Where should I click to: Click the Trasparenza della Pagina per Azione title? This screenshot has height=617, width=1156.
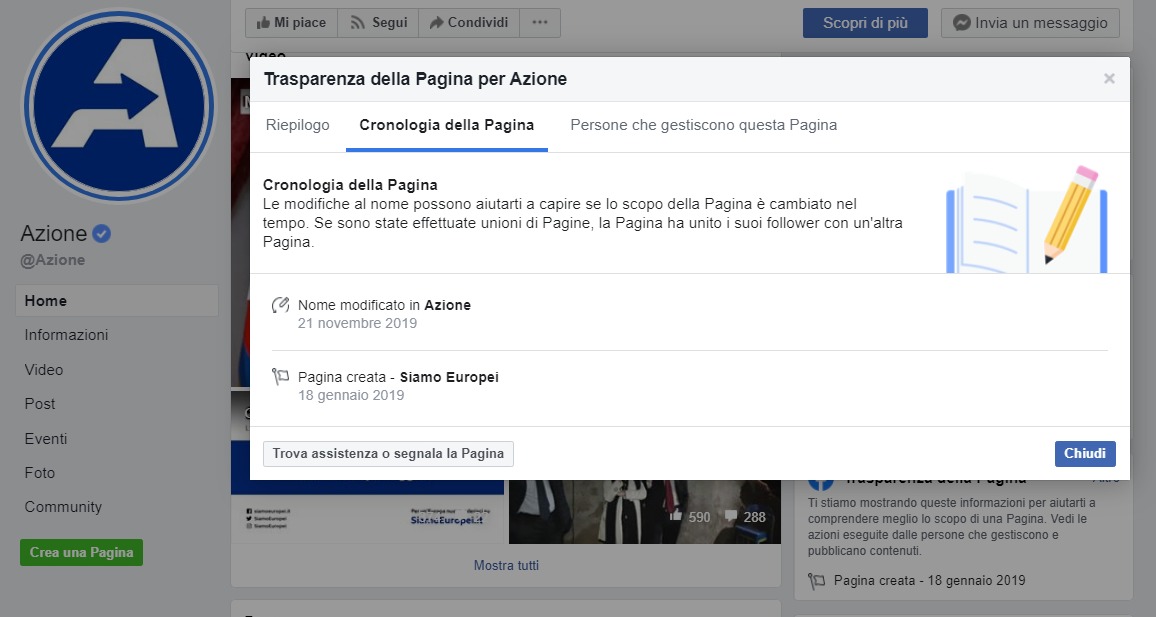click(415, 79)
